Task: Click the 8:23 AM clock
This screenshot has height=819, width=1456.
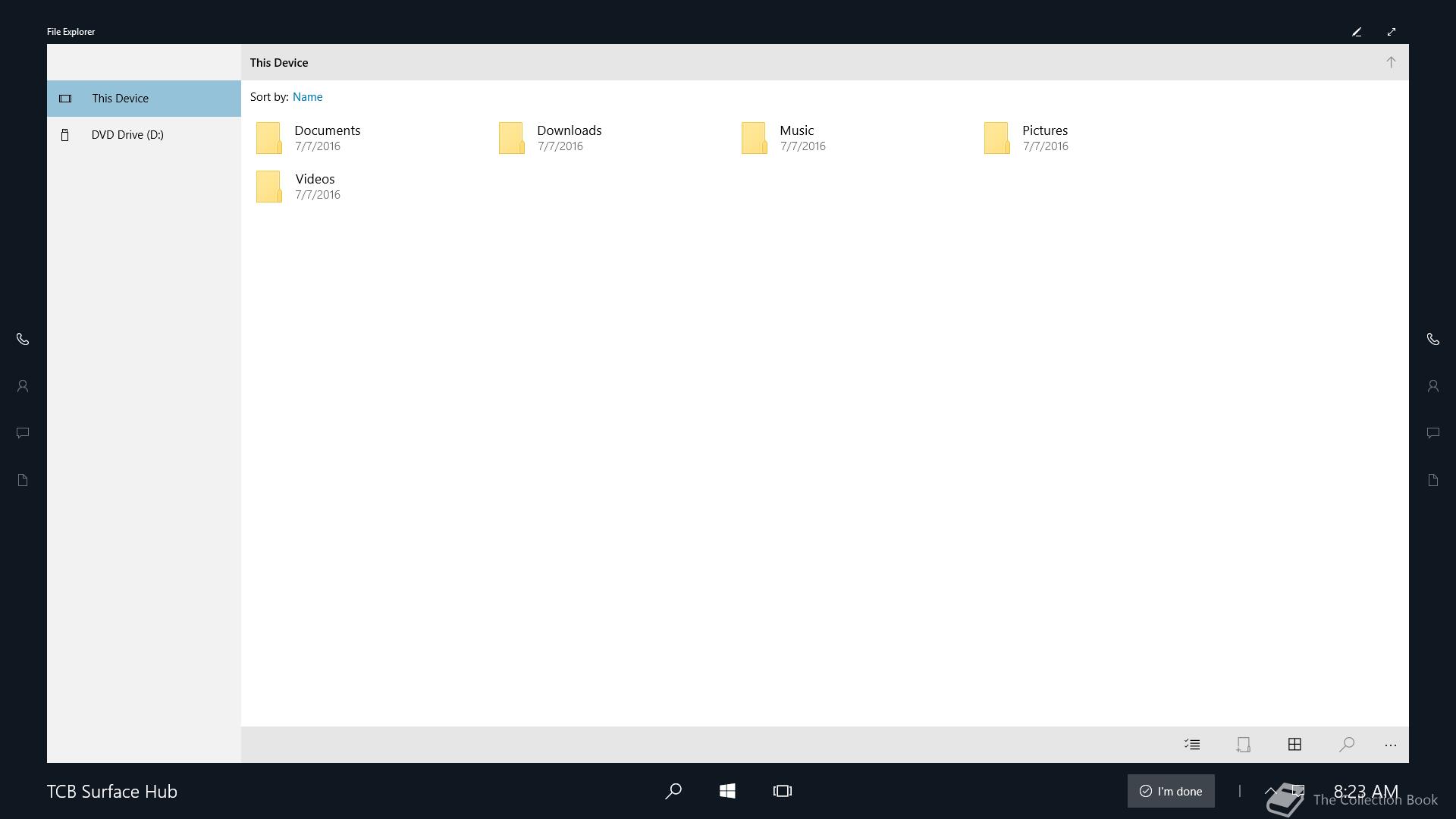Action: pos(1366,791)
